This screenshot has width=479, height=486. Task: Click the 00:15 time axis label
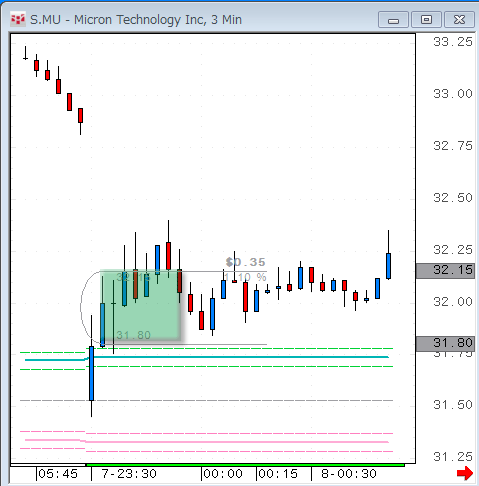pyautogui.click(x=278, y=474)
